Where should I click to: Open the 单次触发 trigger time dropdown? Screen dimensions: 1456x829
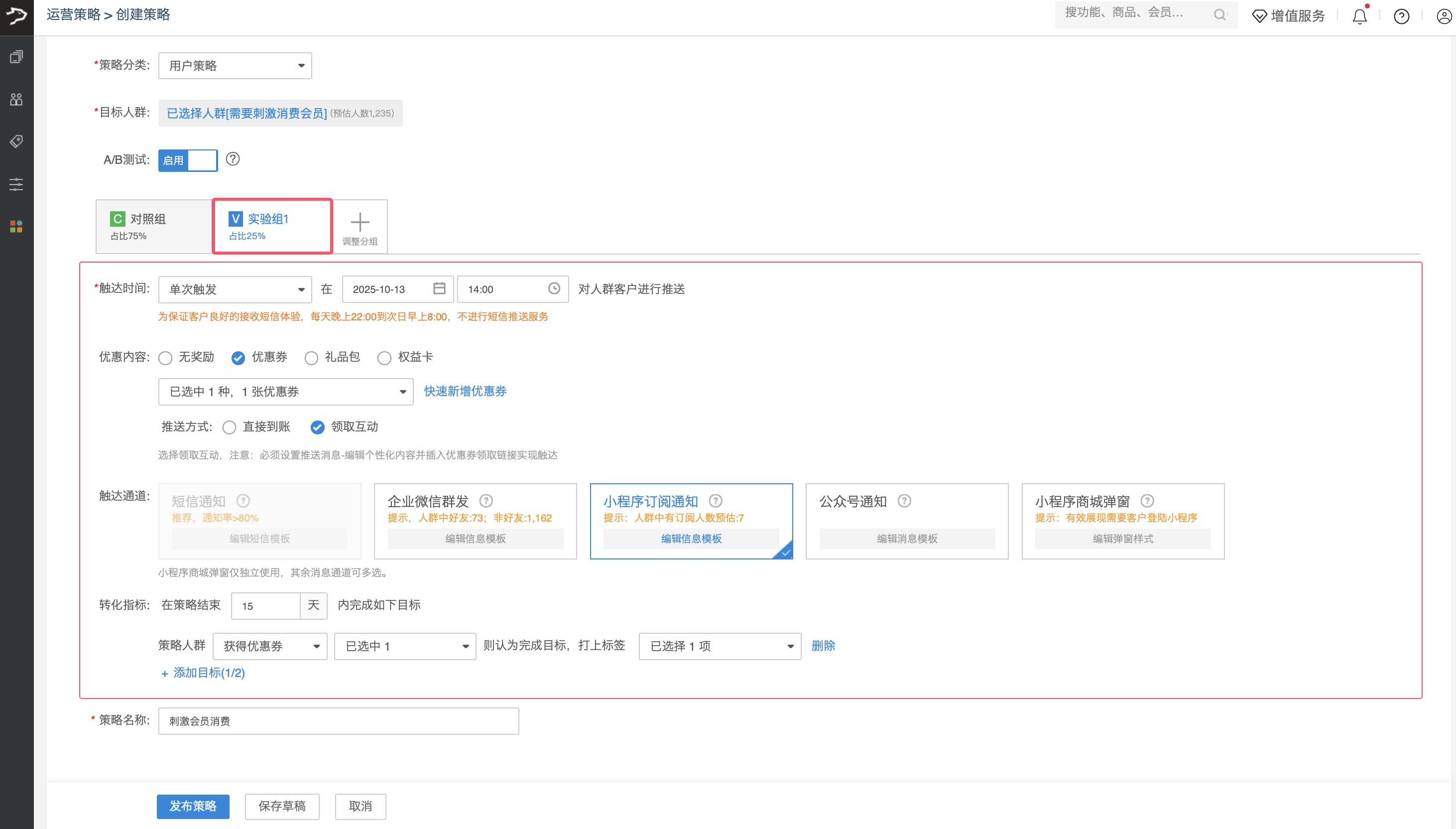[x=235, y=289]
